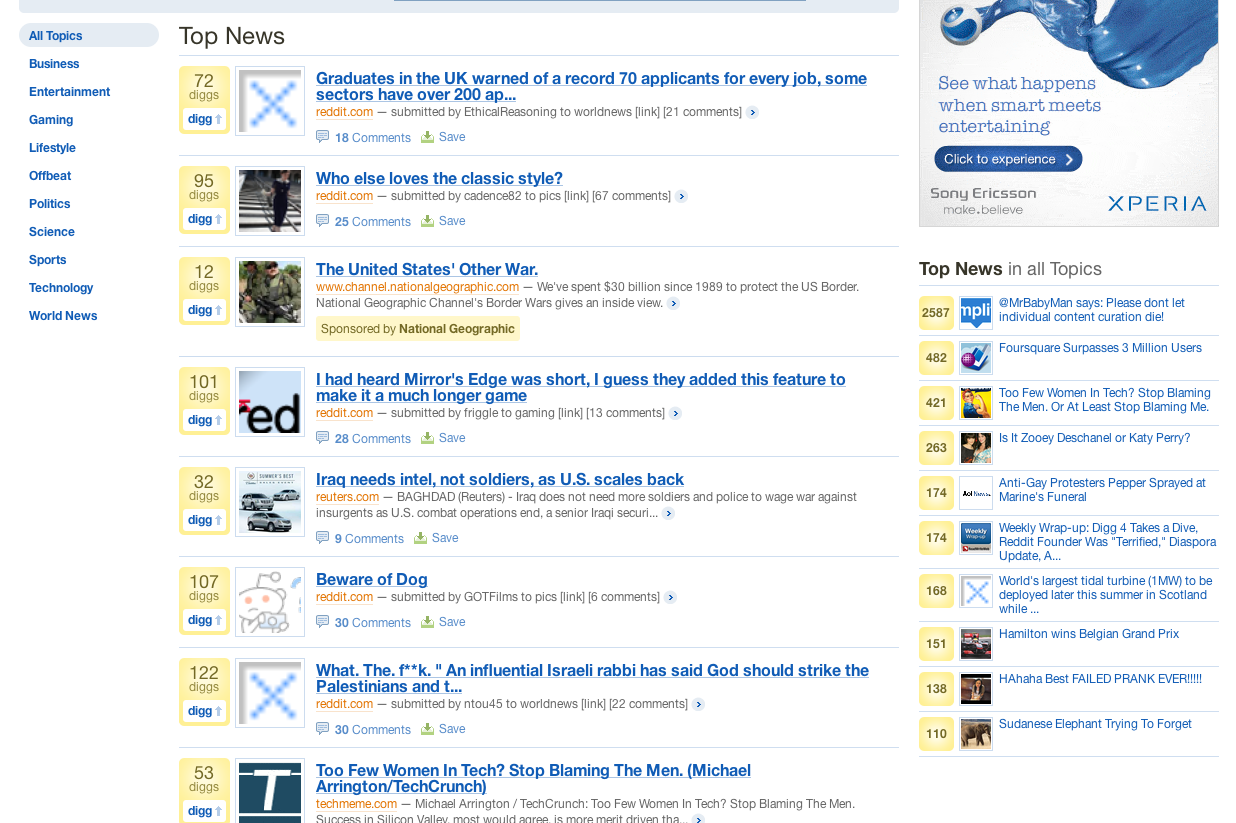Viewport: 1236px width, 823px height.
Task: Expand arrow after friggle gaming submission
Action: [675, 414]
